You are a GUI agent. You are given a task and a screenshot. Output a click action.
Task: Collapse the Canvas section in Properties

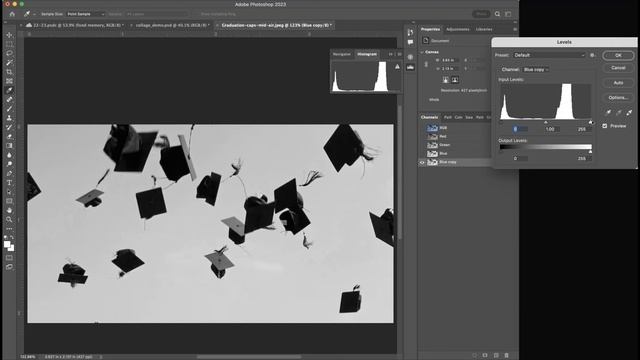pos(422,52)
